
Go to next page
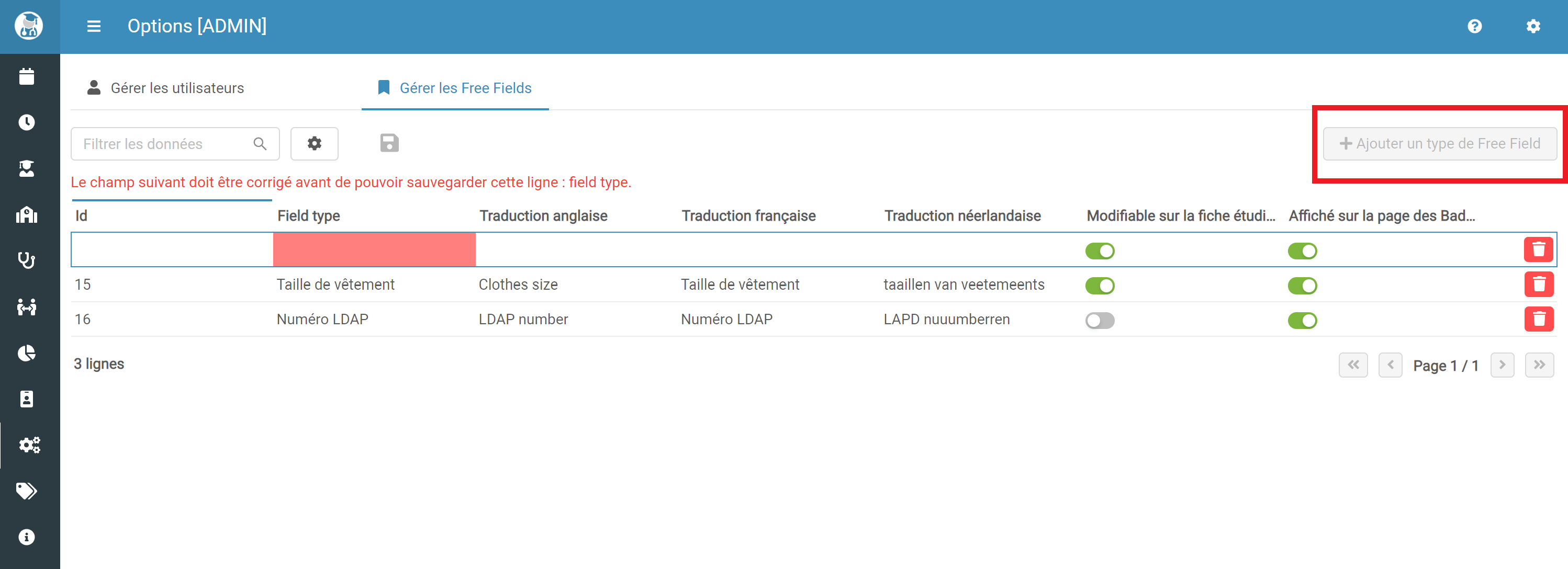[x=1502, y=365]
